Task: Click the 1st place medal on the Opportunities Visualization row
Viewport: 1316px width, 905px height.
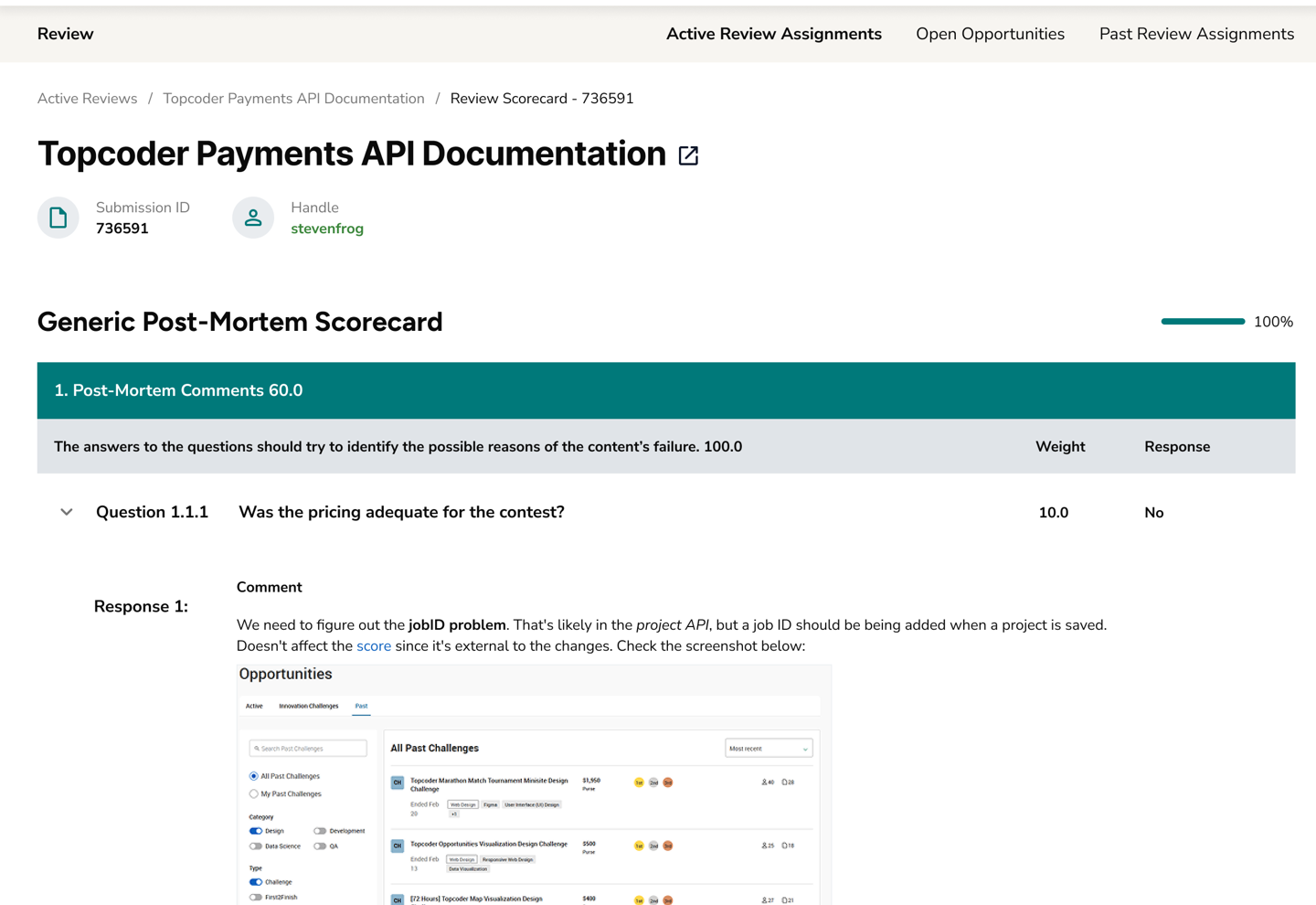Action: coord(639,846)
